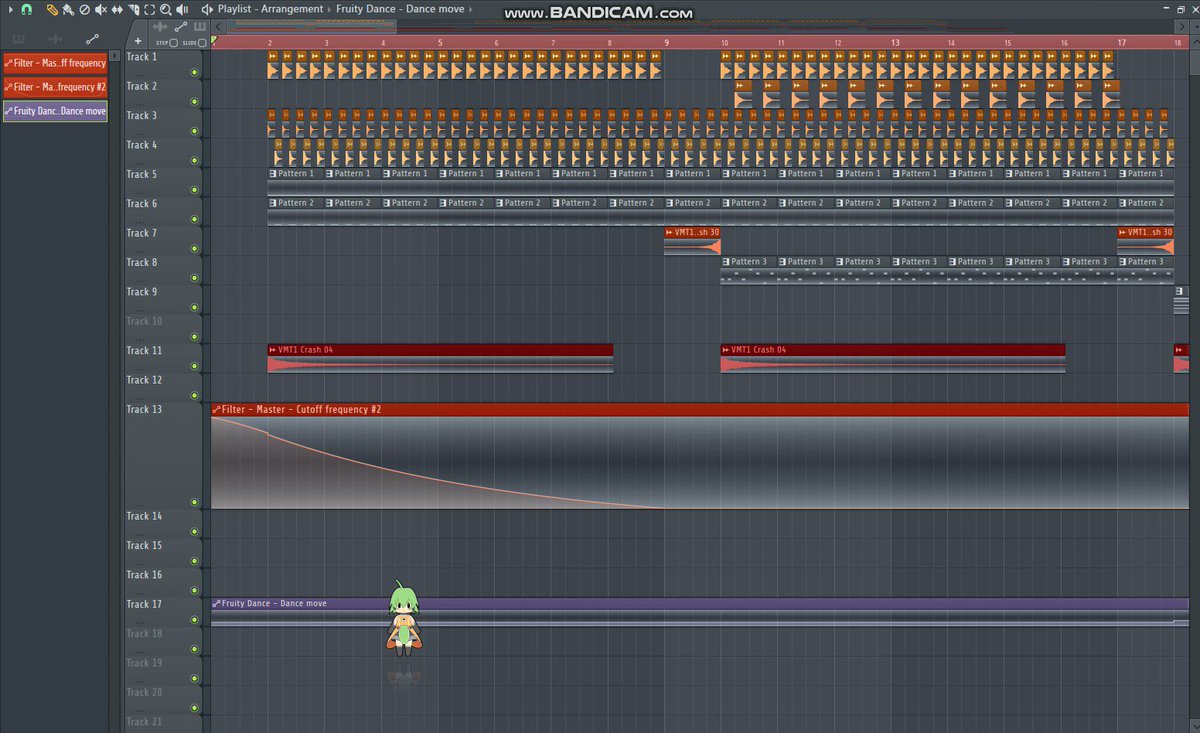
Task: Click the plus button above track headers
Action: 138,41
